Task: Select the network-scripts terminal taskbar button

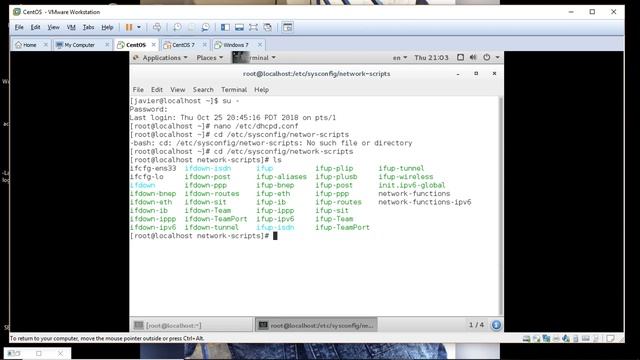Action: [316, 325]
